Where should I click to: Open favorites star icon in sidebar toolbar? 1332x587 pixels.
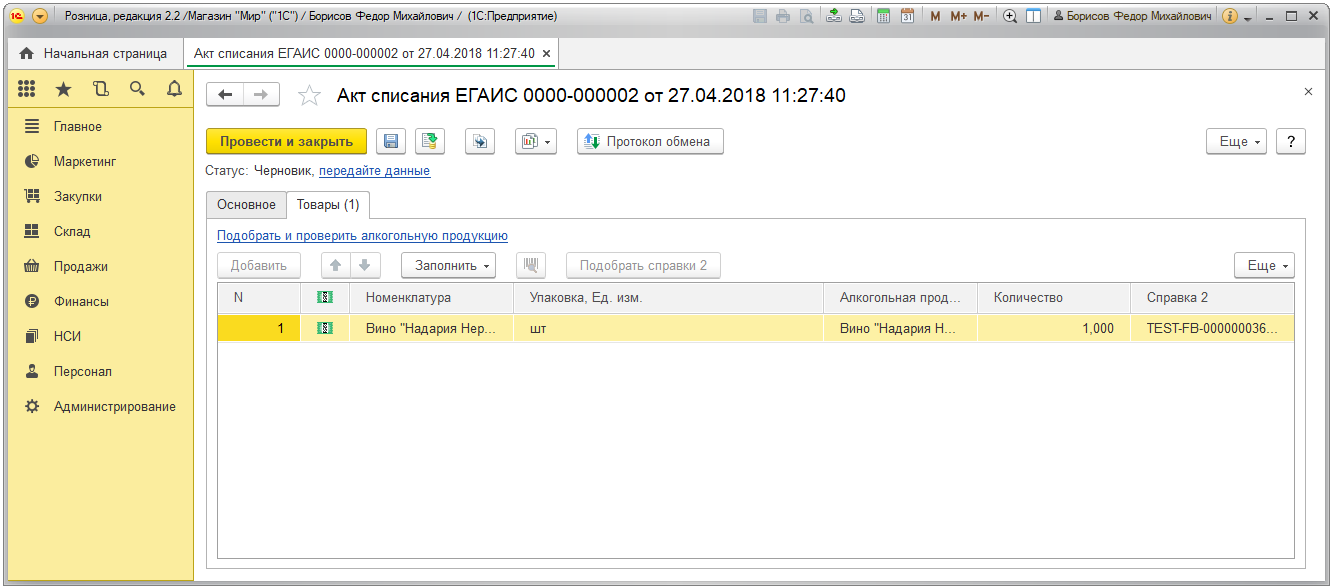click(x=63, y=89)
